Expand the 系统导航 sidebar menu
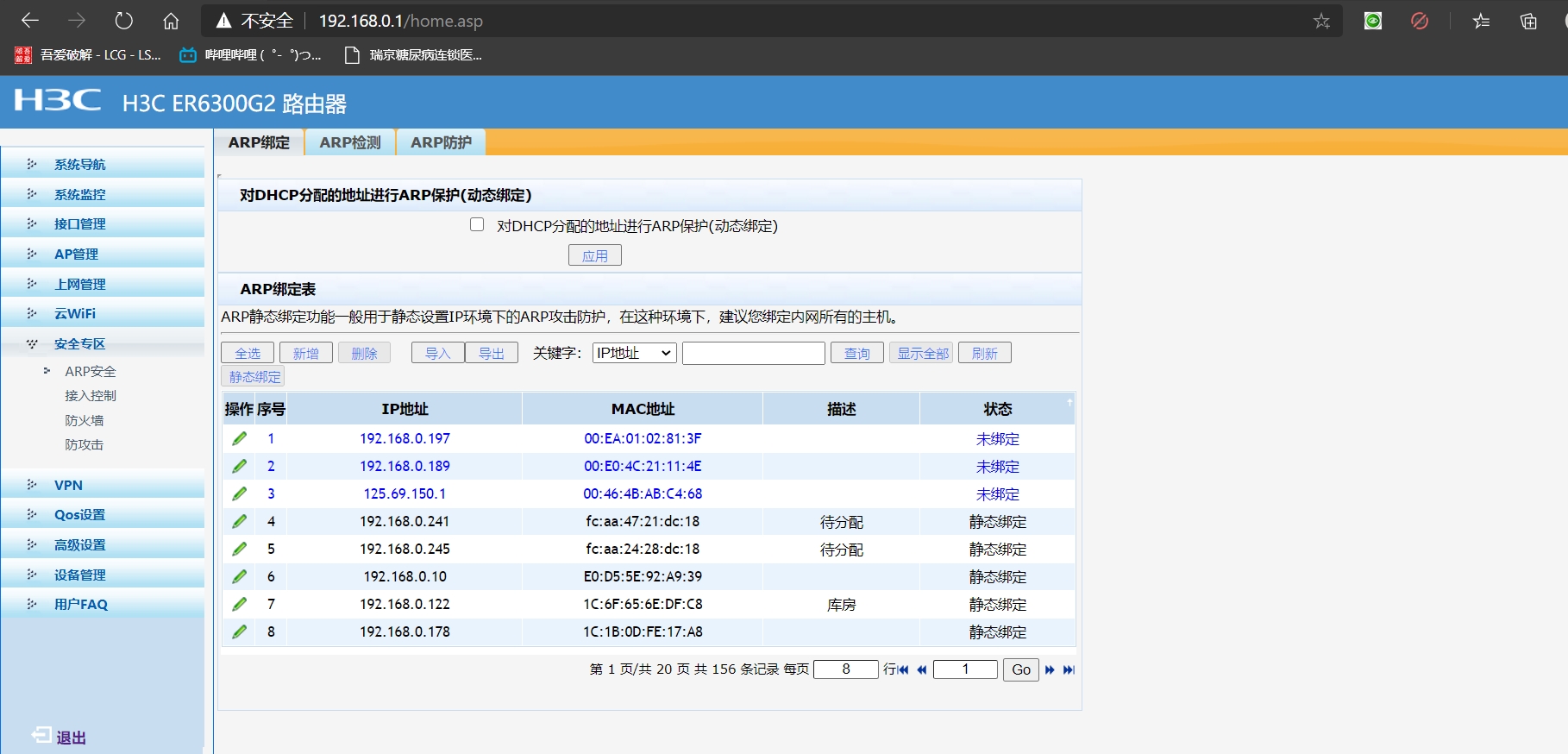This screenshot has height=754, width=1568. (79, 164)
